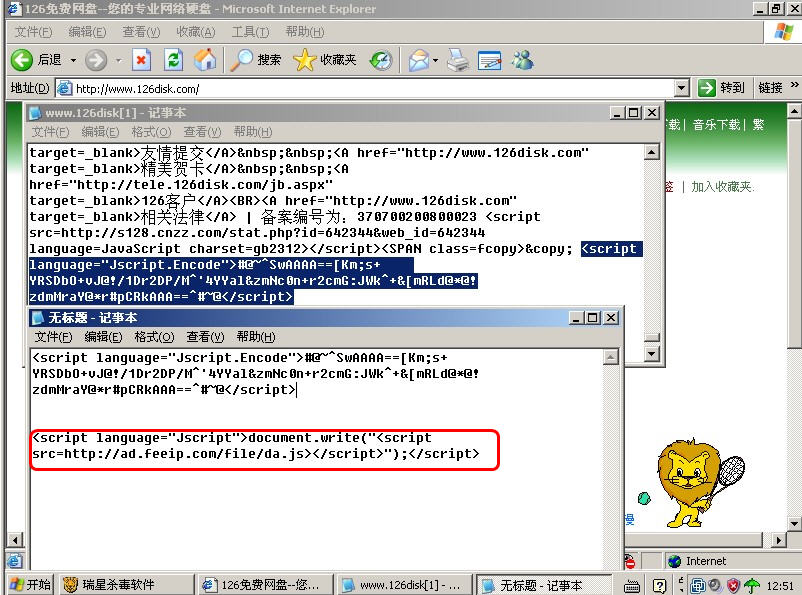Open 查看(V) menu in www.126disk[1] Notepad

click(203, 132)
